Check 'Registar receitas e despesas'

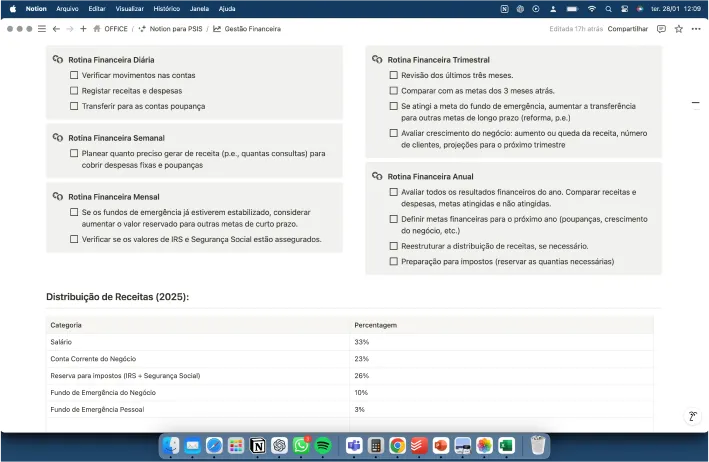point(74,90)
